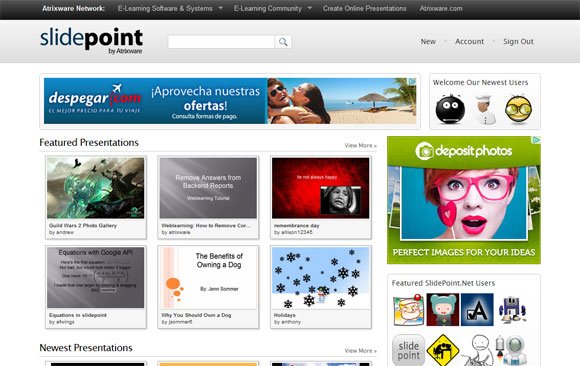
Task: Open remembrance day presentation title
Action: click(296, 225)
